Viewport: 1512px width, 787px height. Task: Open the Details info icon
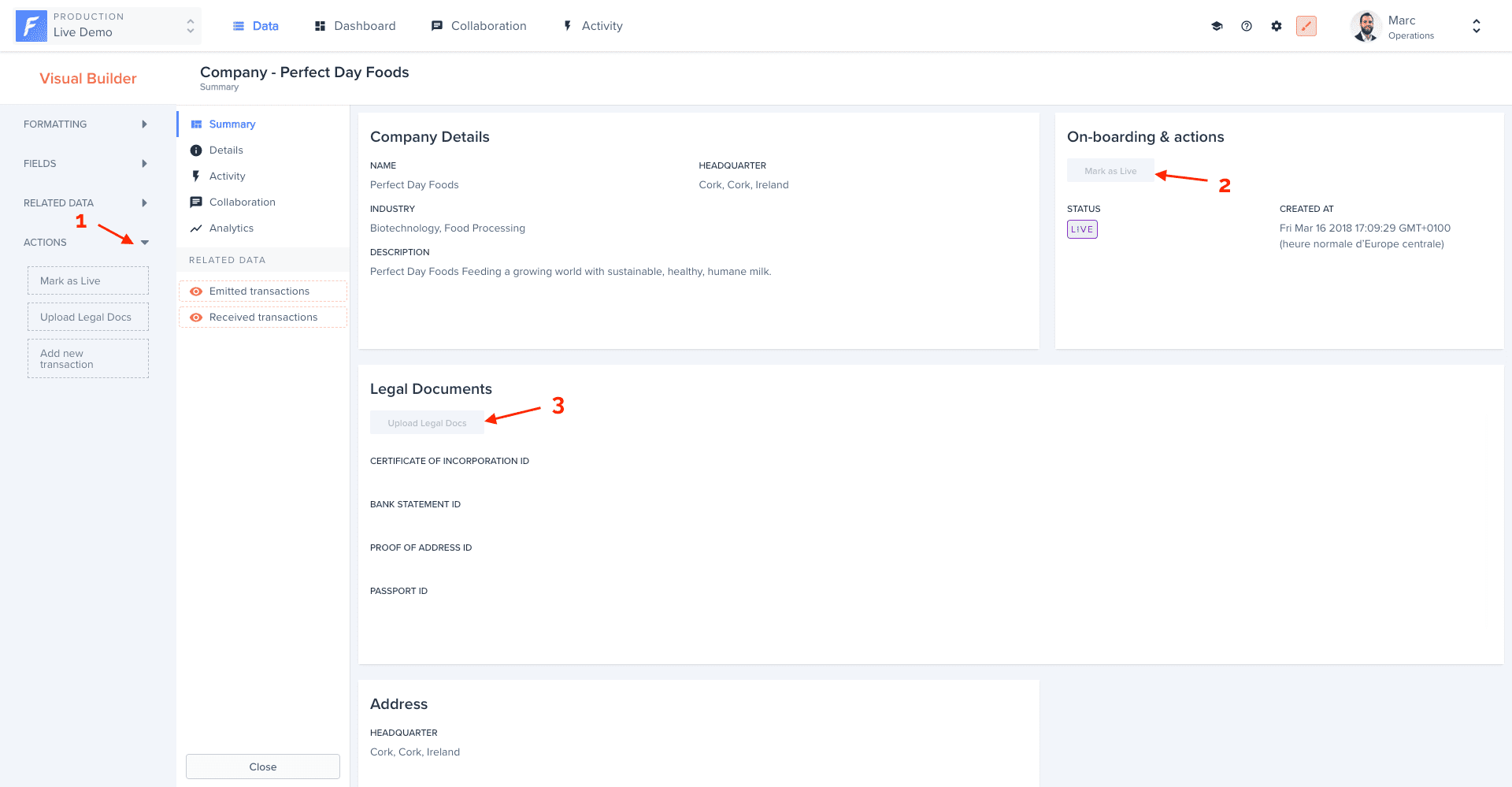pos(196,150)
